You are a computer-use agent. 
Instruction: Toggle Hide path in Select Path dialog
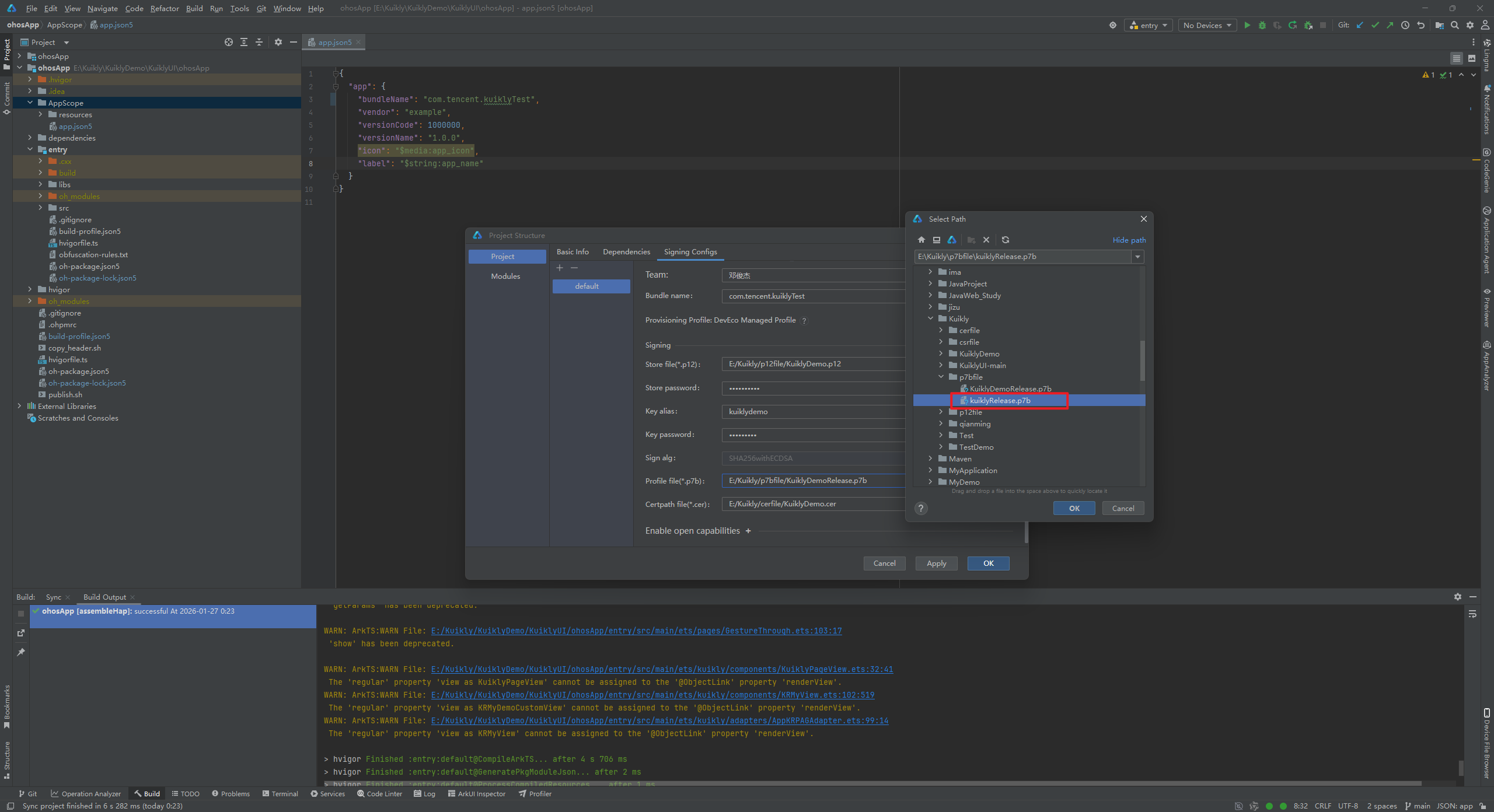(x=1129, y=240)
